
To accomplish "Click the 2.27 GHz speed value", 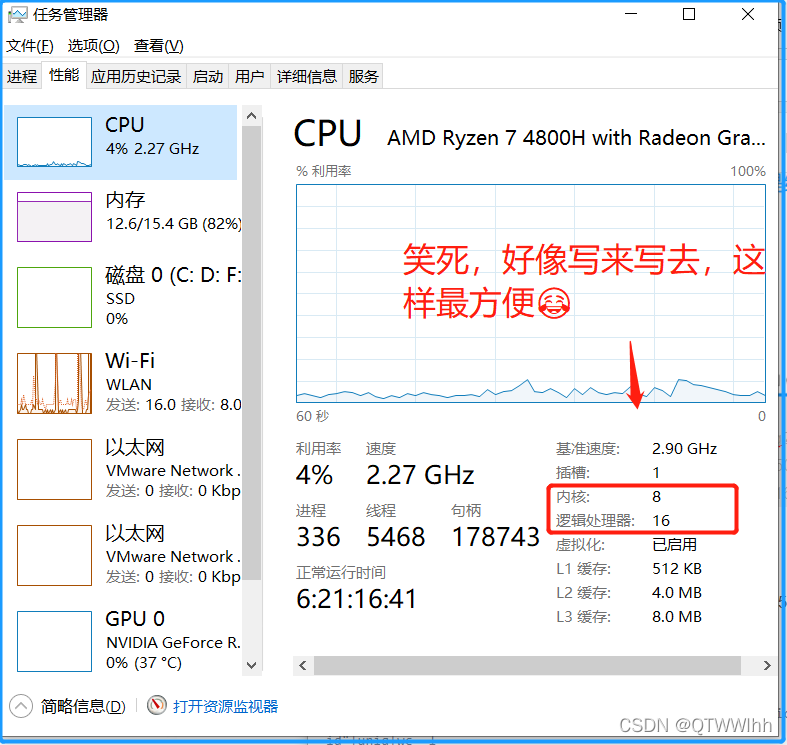I will pyautogui.click(x=420, y=474).
